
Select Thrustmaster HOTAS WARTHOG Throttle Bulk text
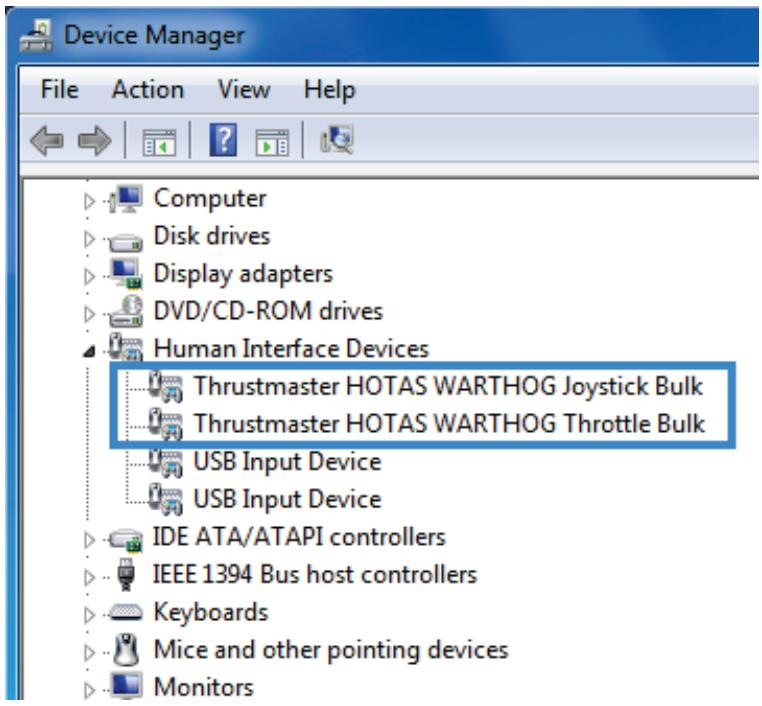coord(450,424)
